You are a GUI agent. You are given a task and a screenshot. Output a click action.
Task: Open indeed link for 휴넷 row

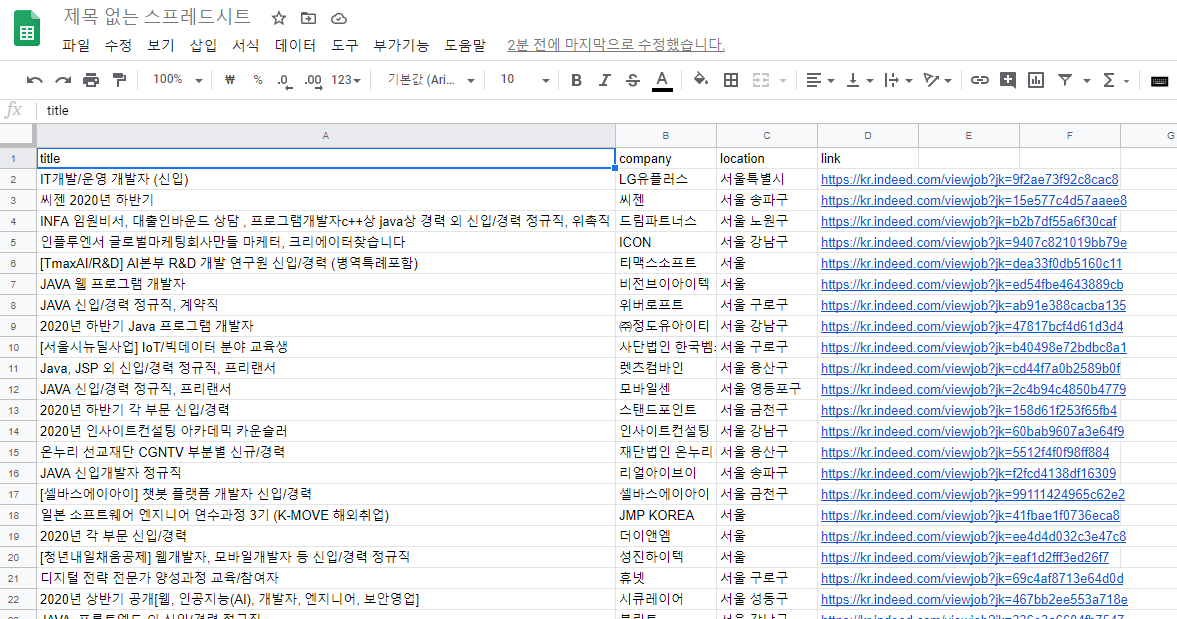[972, 578]
